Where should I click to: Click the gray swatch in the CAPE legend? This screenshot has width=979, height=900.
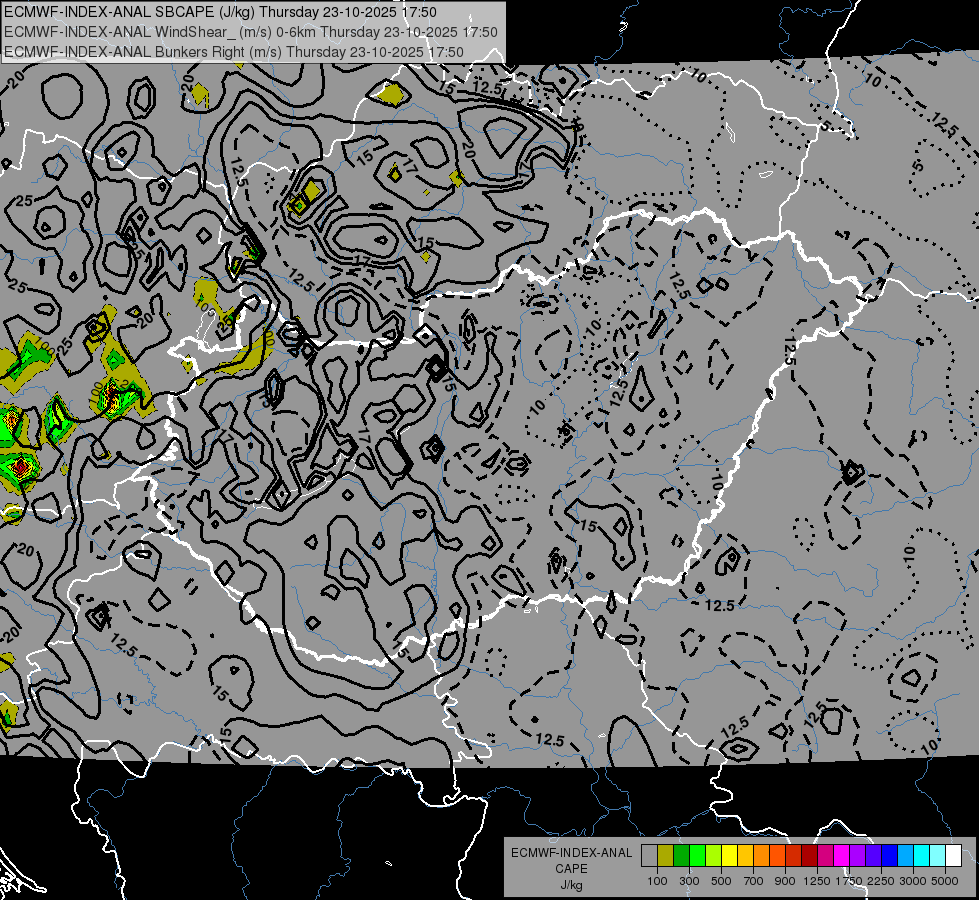(x=649, y=856)
